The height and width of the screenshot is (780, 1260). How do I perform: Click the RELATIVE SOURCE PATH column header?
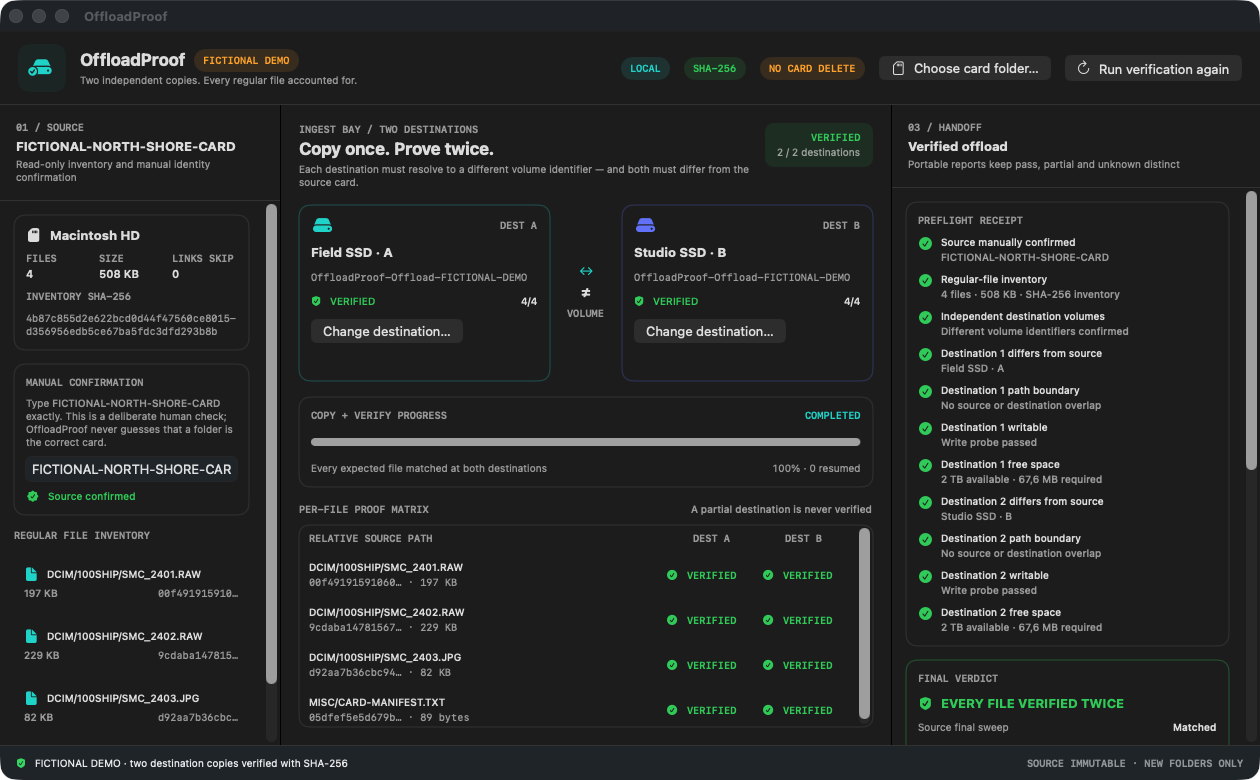(373, 538)
